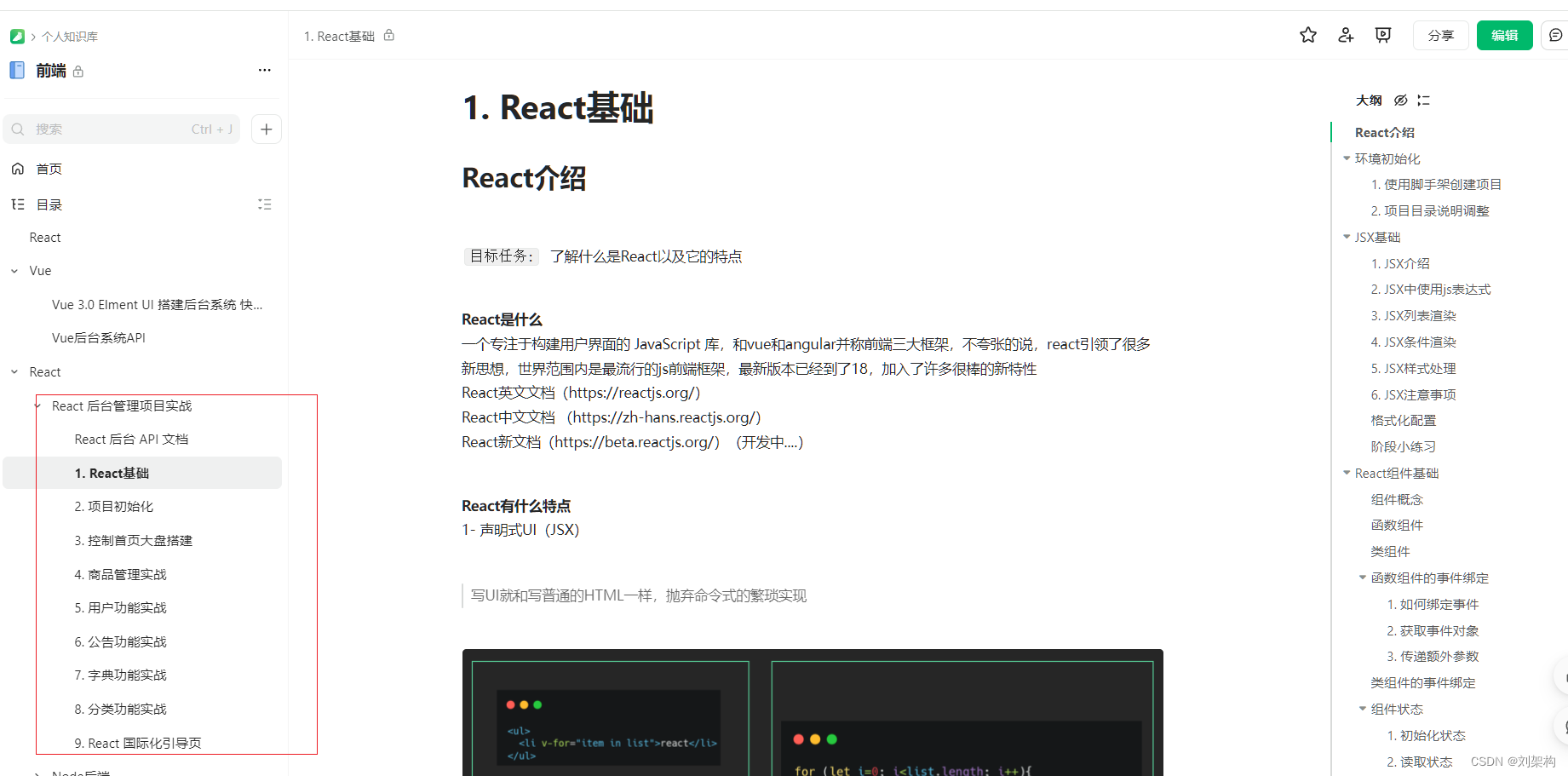Open 5. 用户功能实战 document

click(x=121, y=608)
